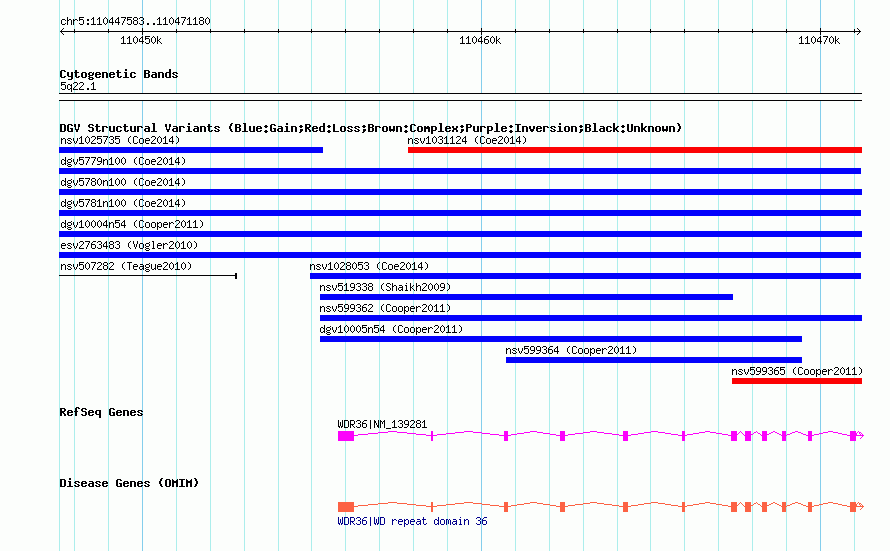Image resolution: width=890 pixels, height=551 pixels.
Task: Click the last magenta exon arrow of WDR36
Action: tap(857, 436)
